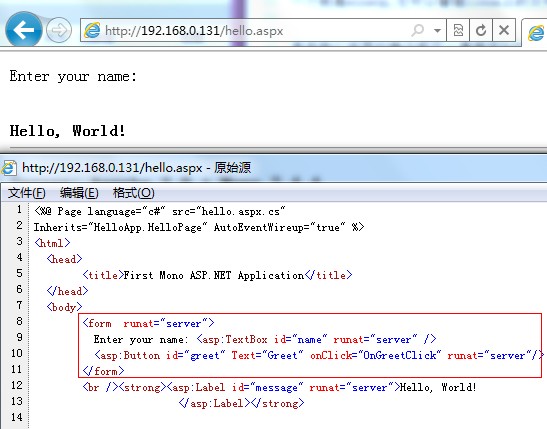Screen dimensions: 547x429
Task: Refresh the hello.aspx page
Action: pyautogui.click(x=481, y=30)
